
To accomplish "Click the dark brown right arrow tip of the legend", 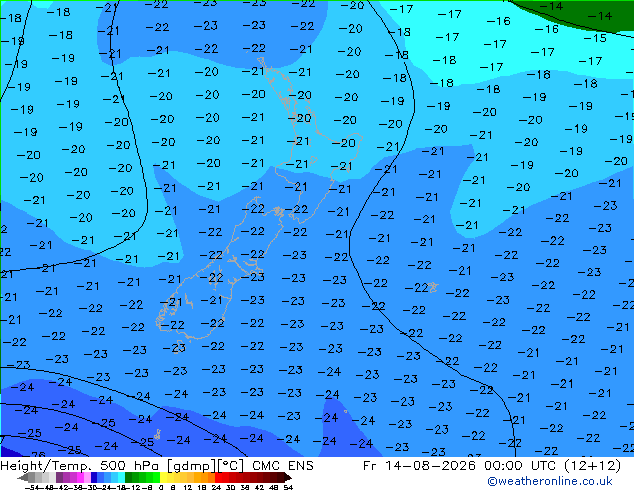I will tap(287, 478).
